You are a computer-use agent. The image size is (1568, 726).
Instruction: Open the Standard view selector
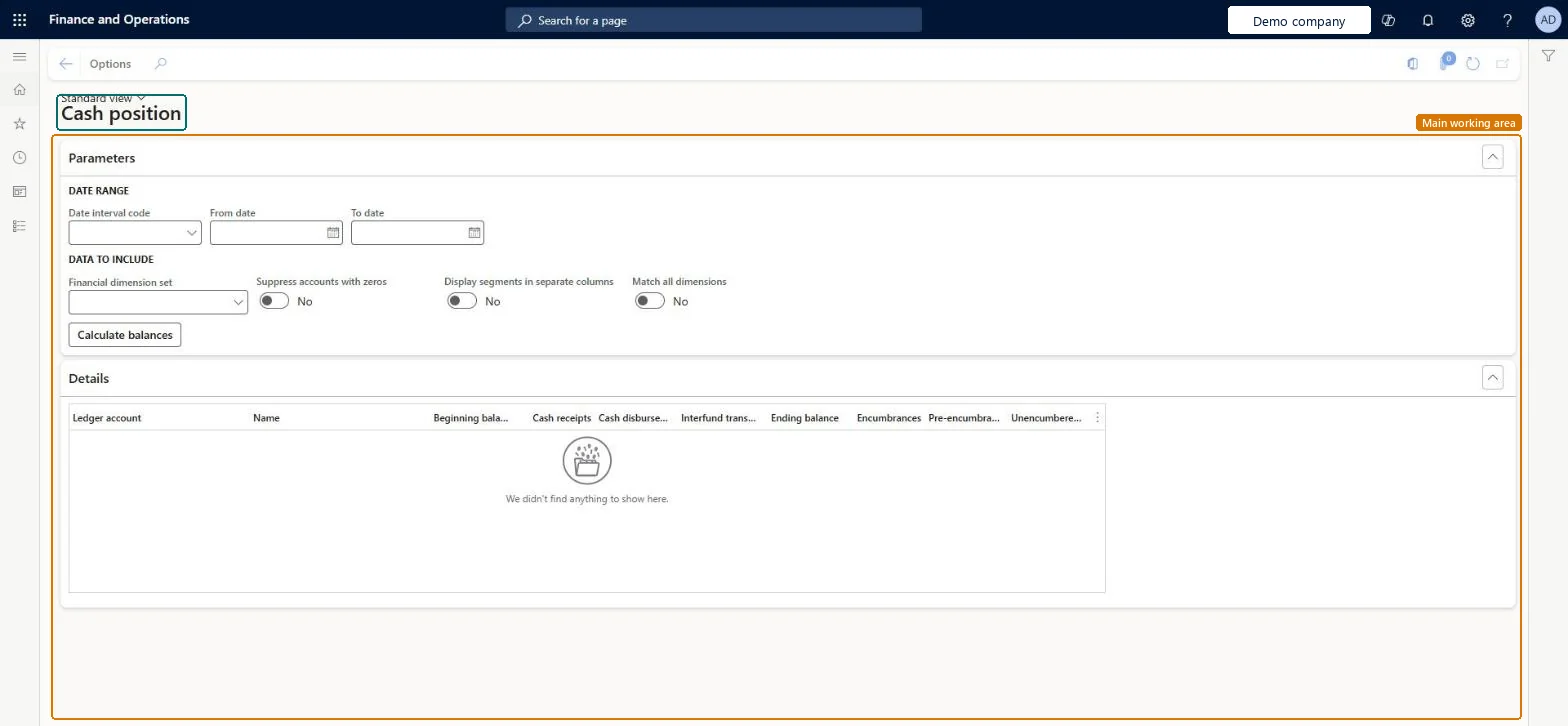(x=103, y=98)
